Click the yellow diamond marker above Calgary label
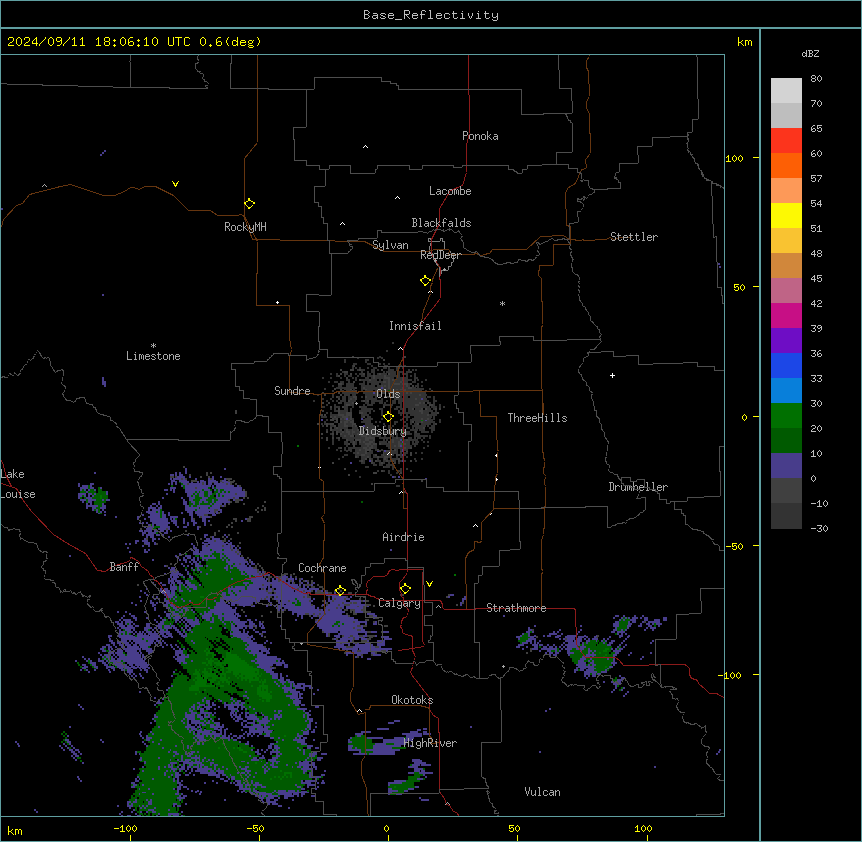Screen dimensions: 862x842 pyautogui.click(x=405, y=588)
